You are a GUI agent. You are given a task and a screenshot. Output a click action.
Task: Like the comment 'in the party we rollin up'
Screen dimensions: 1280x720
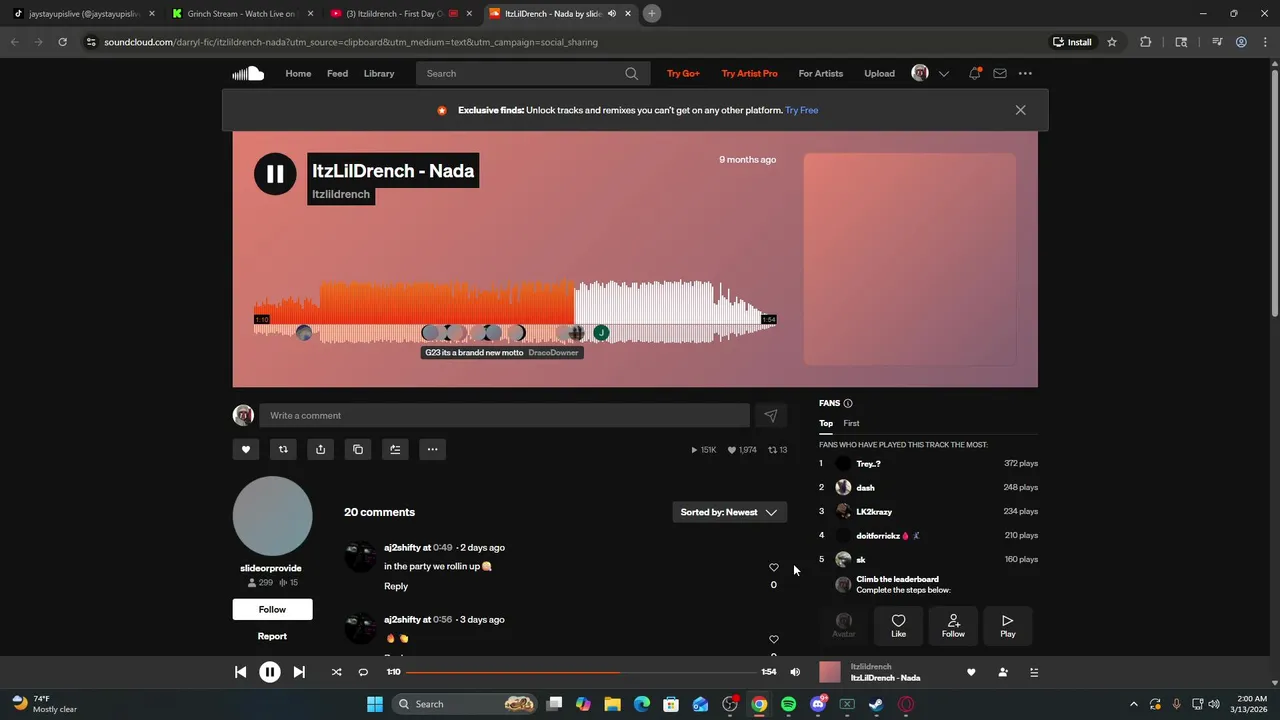pos(773,567)
